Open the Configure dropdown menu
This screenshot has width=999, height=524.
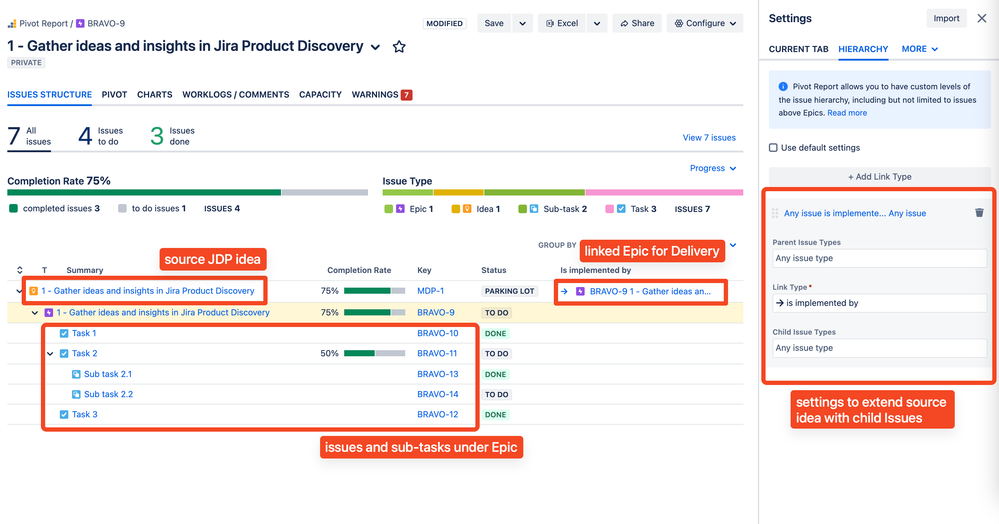[705, 24]
